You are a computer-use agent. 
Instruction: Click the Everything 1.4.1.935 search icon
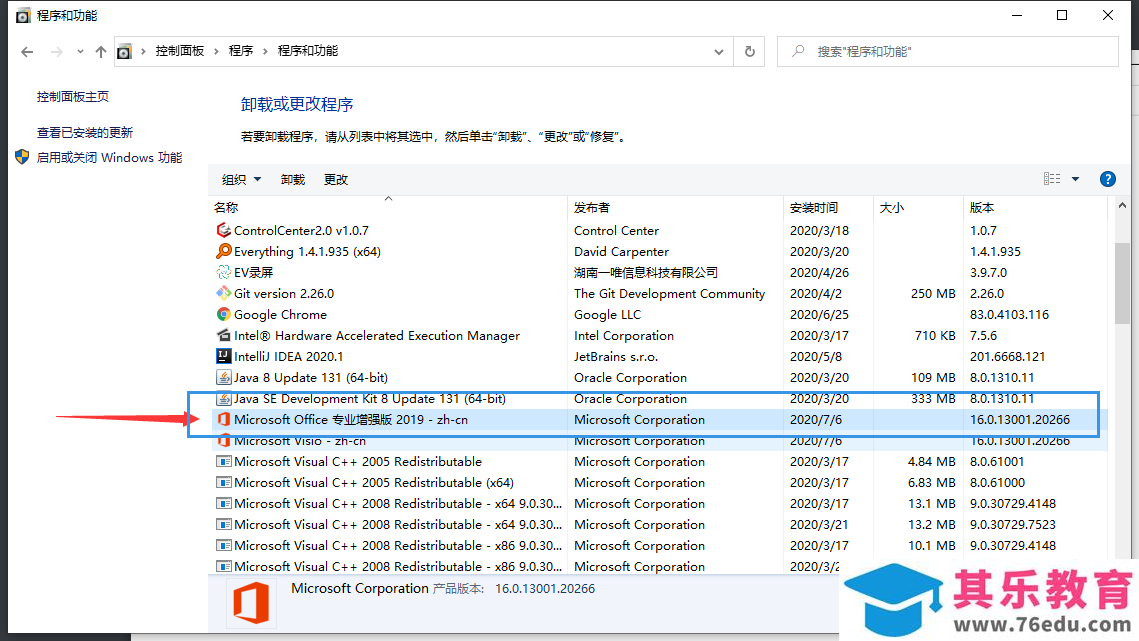point(224,251)
